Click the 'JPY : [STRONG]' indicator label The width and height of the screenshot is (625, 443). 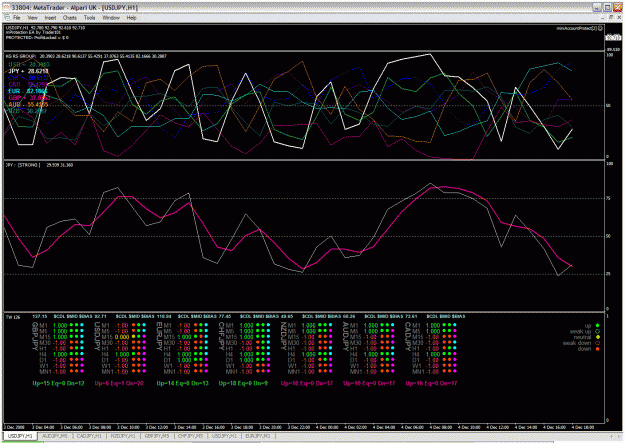(x=23, y=165)
